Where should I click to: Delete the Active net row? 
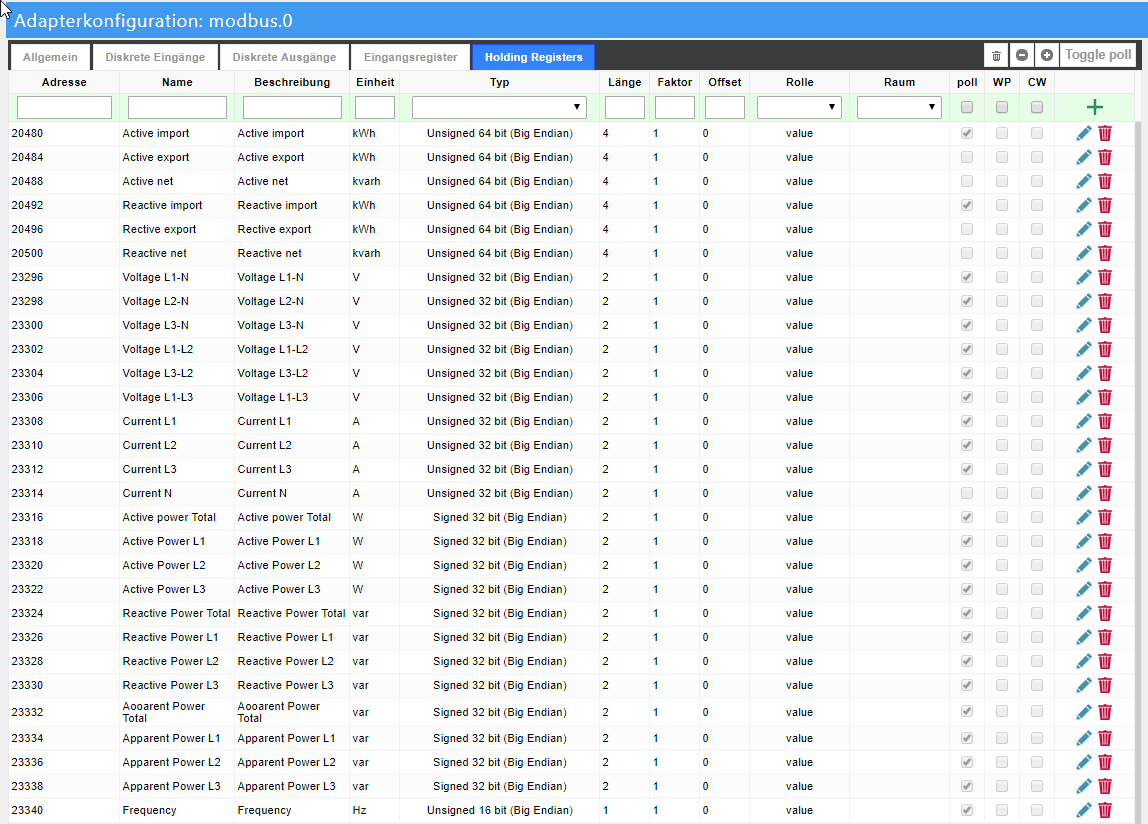[x=1105, y=181]
